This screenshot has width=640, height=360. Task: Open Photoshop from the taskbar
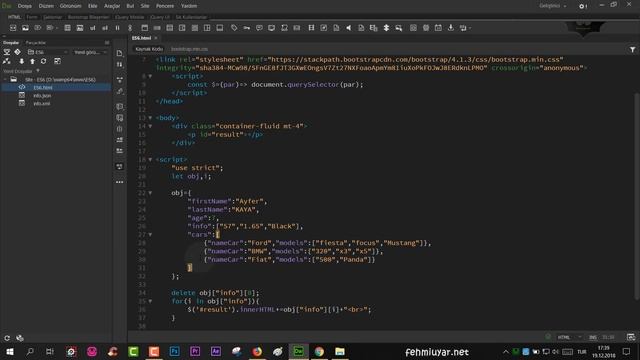click(174, 351)
